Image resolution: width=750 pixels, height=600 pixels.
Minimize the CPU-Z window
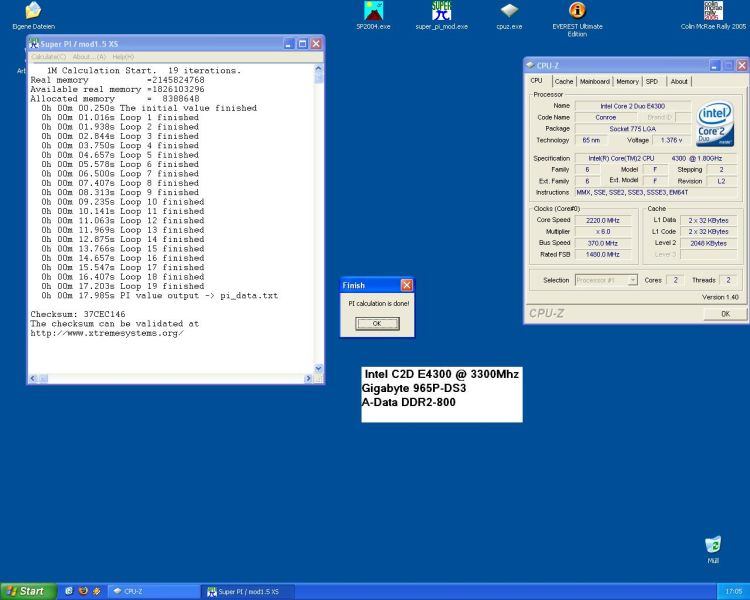(714, 66)
